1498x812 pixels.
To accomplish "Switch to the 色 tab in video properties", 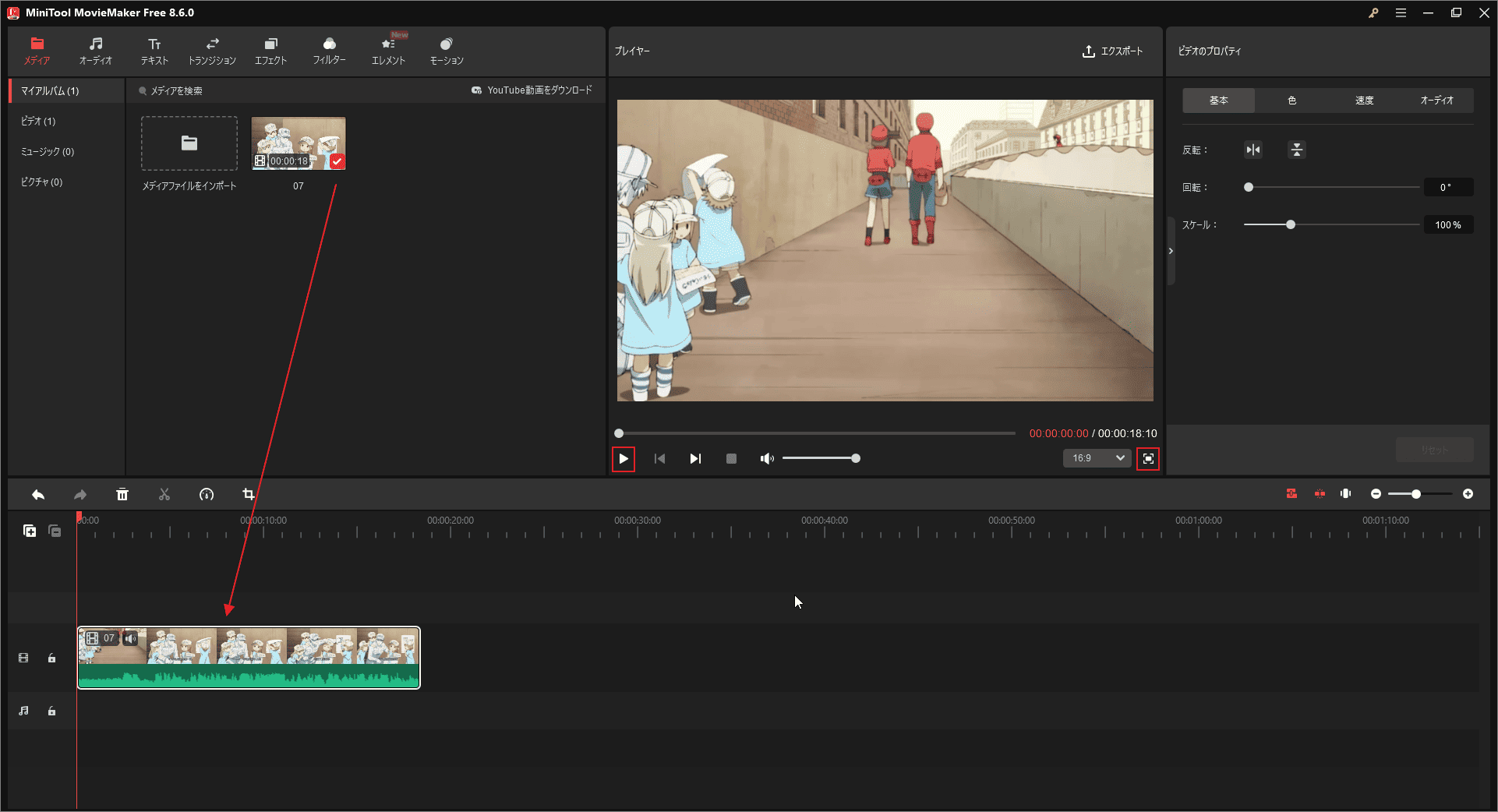I will coord(1291,100).
